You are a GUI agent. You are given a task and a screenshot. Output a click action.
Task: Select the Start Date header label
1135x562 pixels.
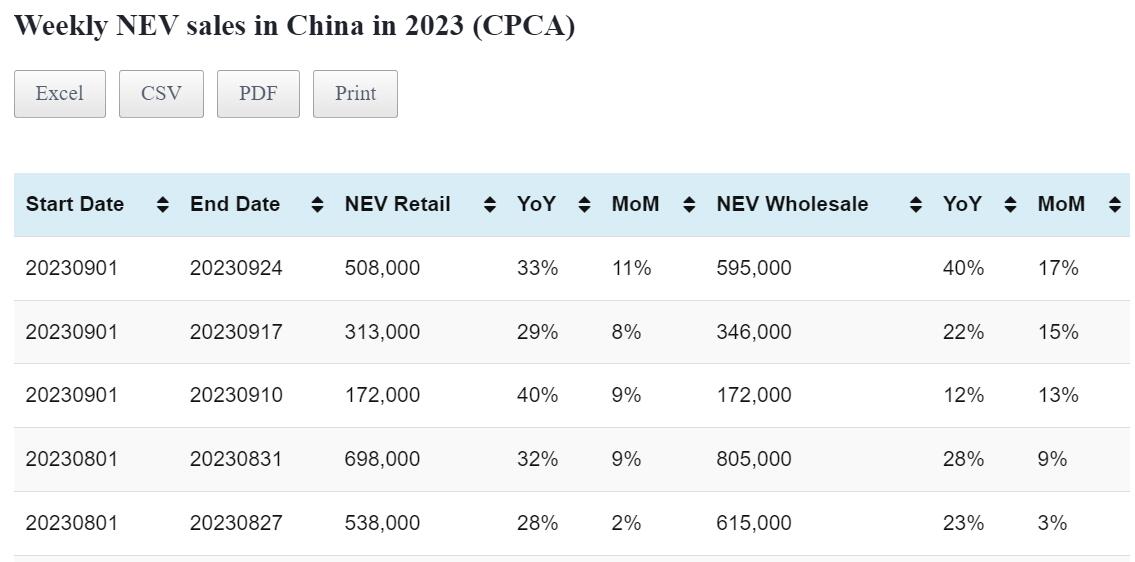point(75,205)
